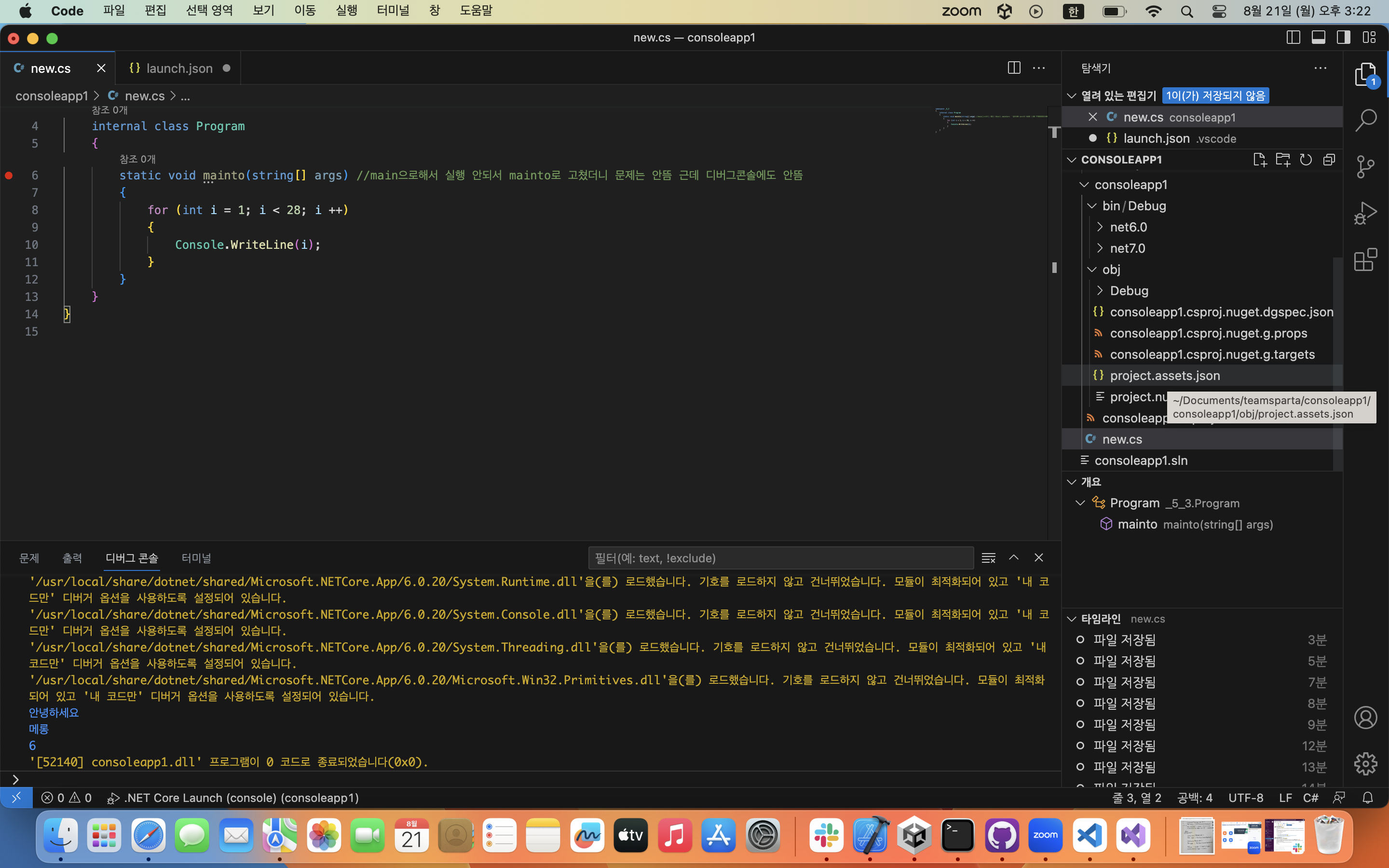1389x868 pixels.
Task: Expand the net6.0 folder
Action: pyautogui.click(x=1100, y=227)
